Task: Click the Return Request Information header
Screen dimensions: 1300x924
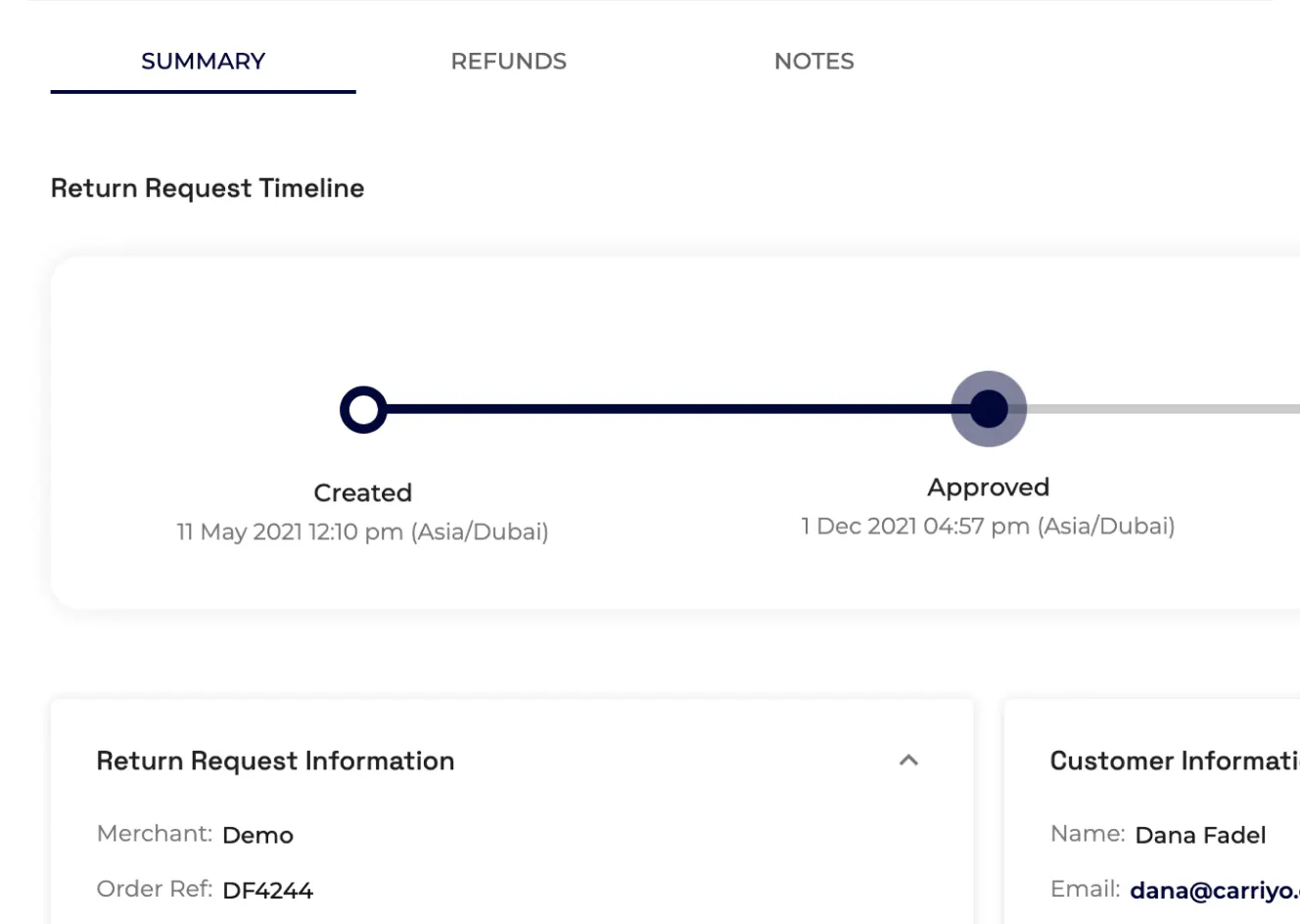Action: (x=275, y=762)
